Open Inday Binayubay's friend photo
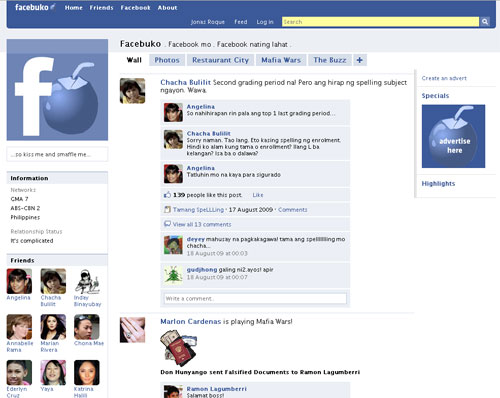500x398 pixels. click(87, 281)
